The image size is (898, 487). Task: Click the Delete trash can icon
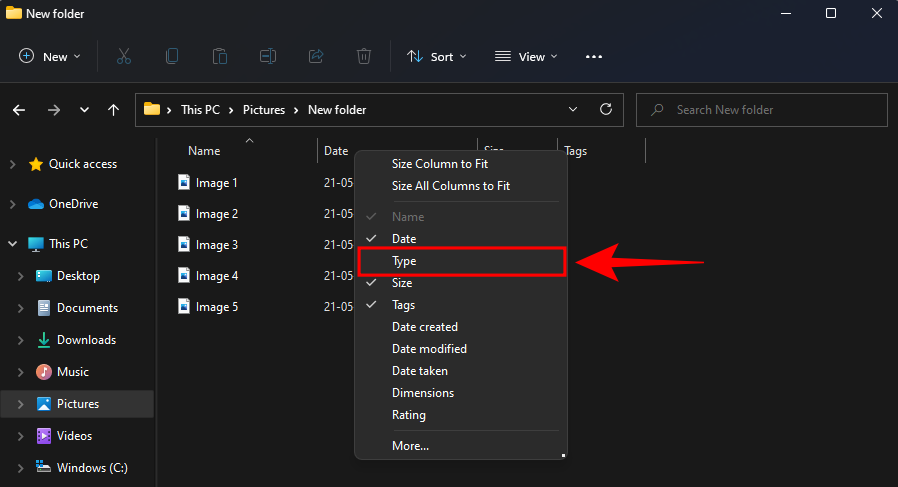365,57
